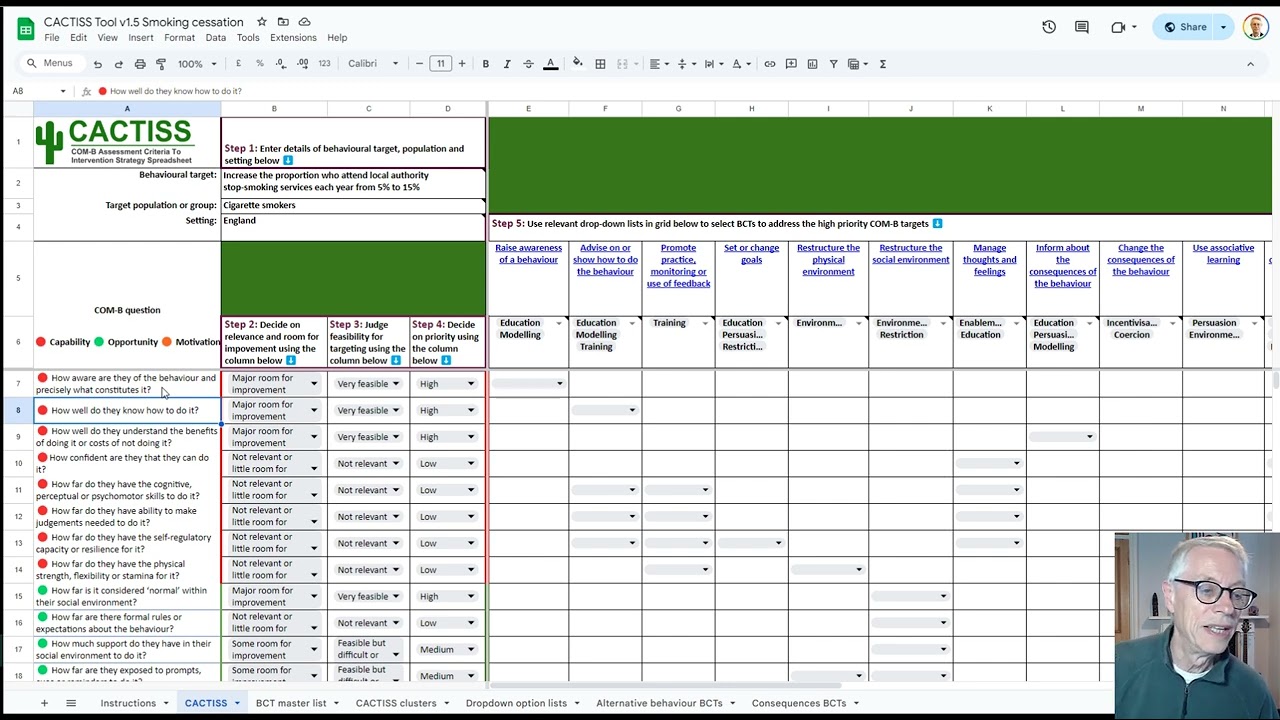Screen dimensions: 1280x720
Task: Open the Calibri font dropdown
Action: [373, 64]
